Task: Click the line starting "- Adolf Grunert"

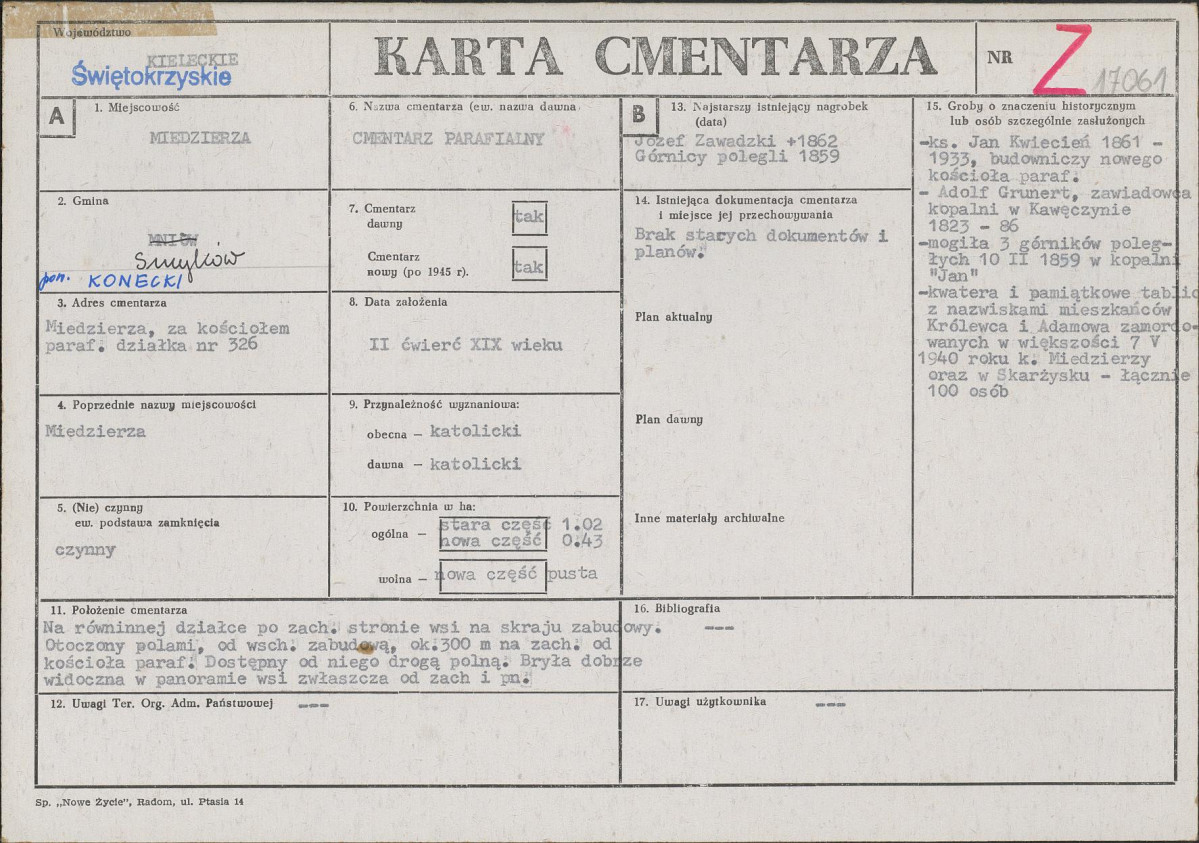Action: [1055, 193]
